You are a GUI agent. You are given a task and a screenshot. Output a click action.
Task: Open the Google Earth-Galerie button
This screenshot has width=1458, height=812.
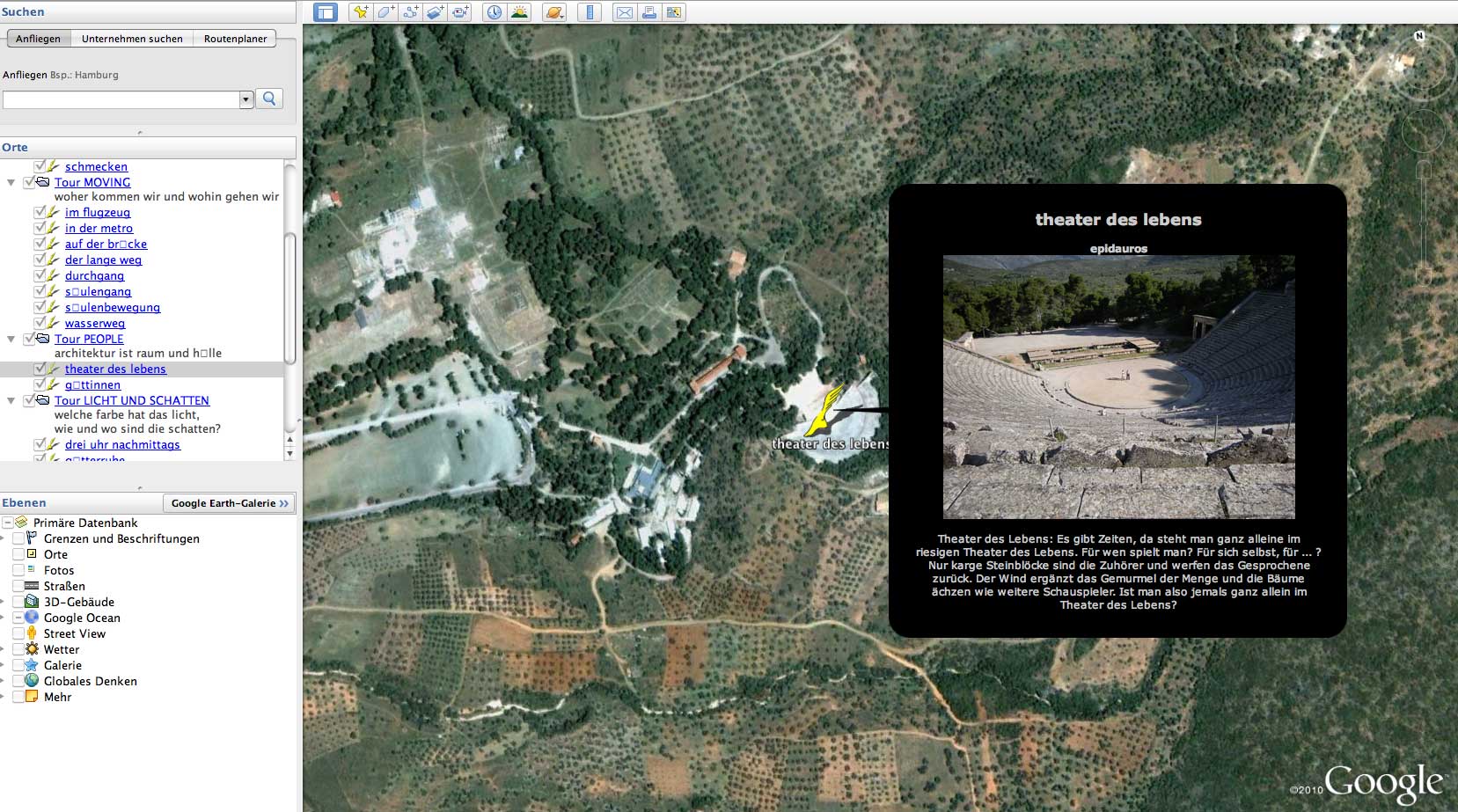(x=229, y=503)
